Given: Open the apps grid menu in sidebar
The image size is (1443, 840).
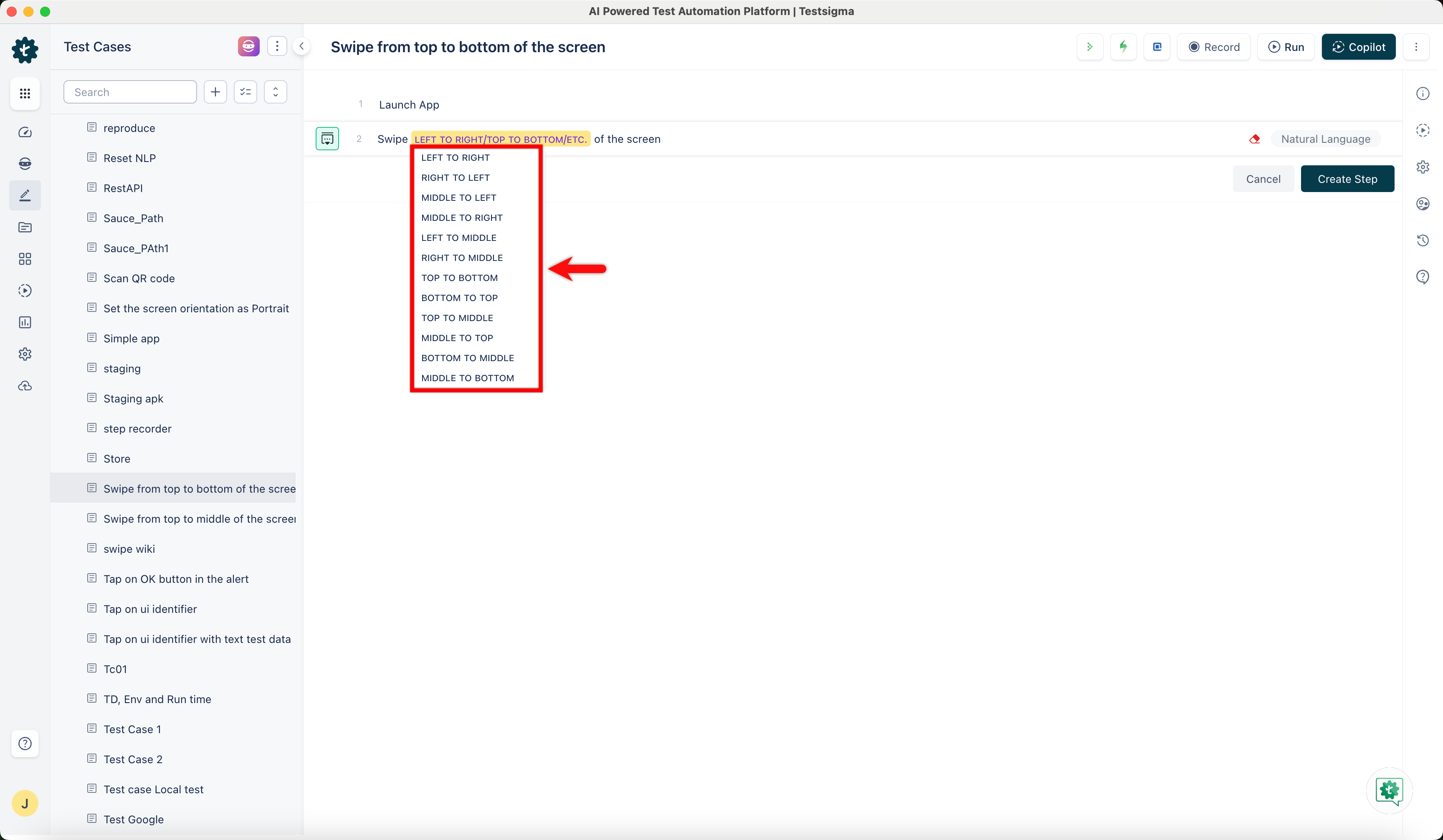Looking at the screenshot, I should (25, 94).
